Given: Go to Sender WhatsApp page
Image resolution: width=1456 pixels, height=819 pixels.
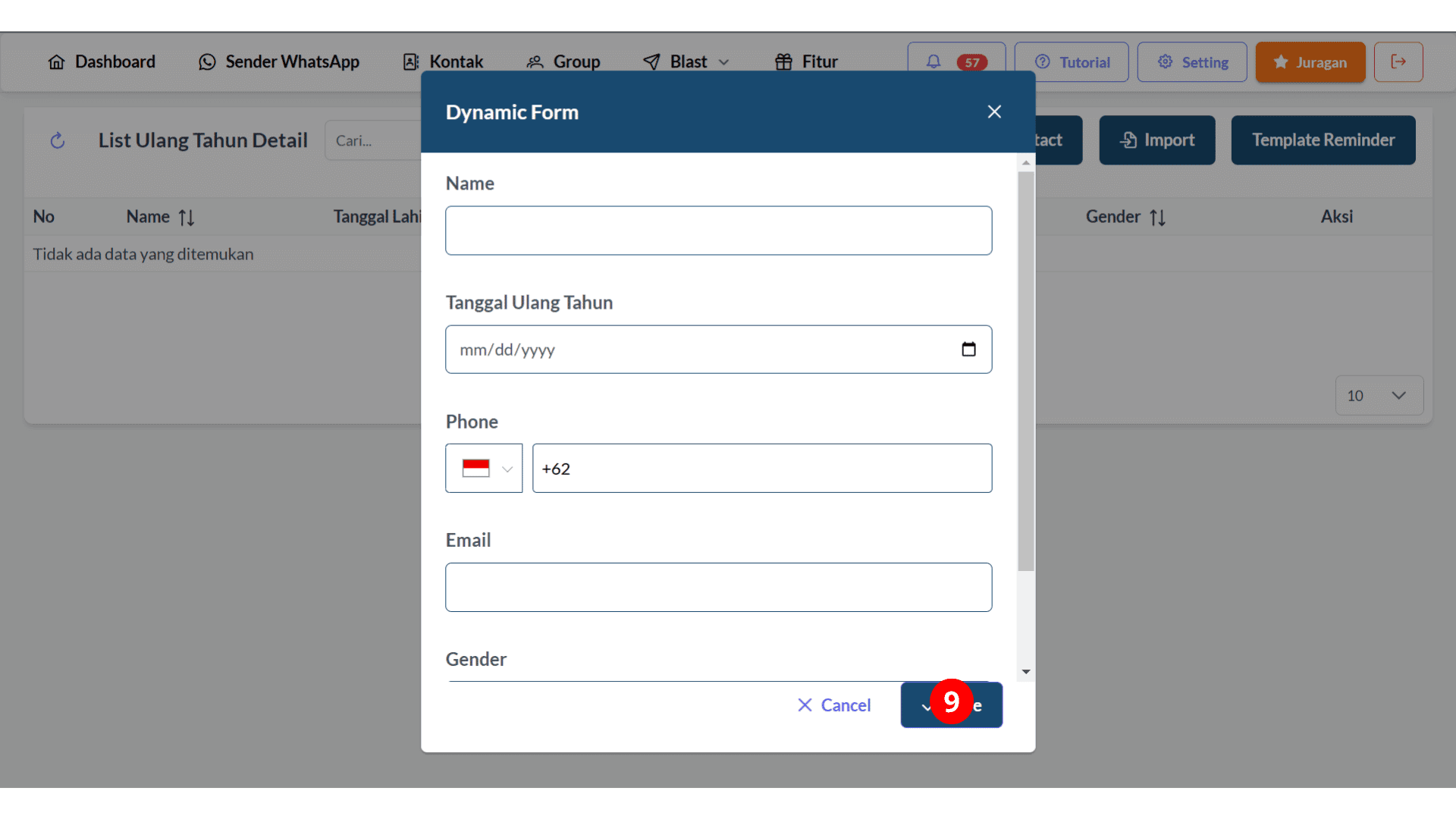Looking at the screenshot, I should pos(279,62).
